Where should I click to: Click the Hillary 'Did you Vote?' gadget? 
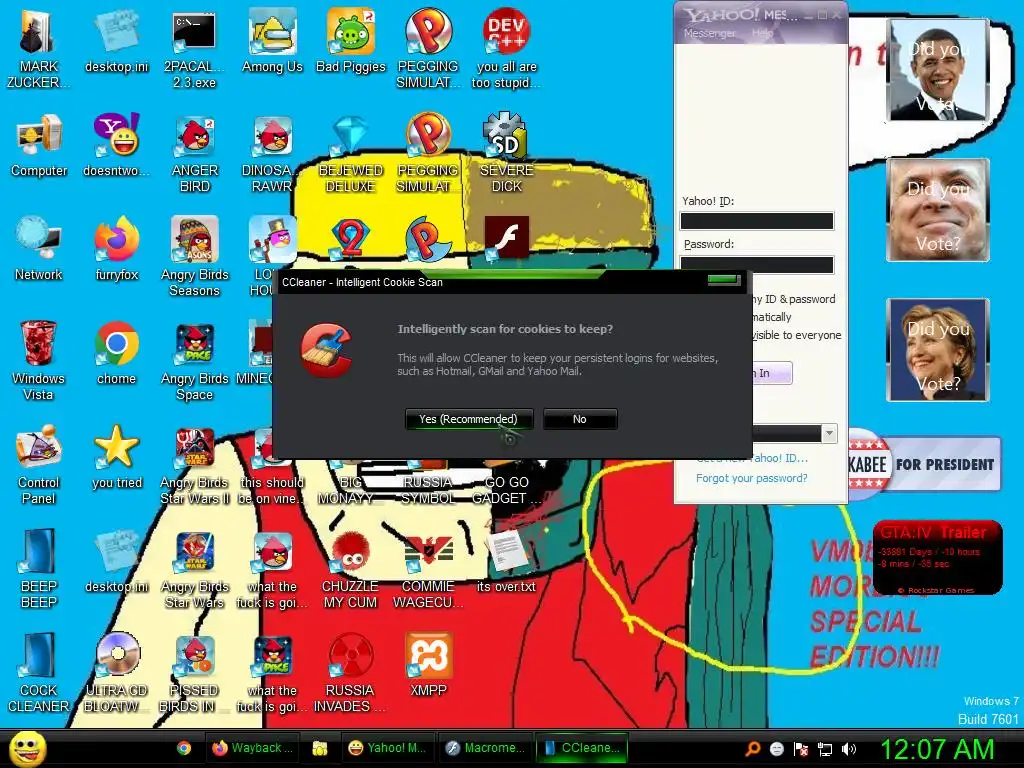(938, 349)
